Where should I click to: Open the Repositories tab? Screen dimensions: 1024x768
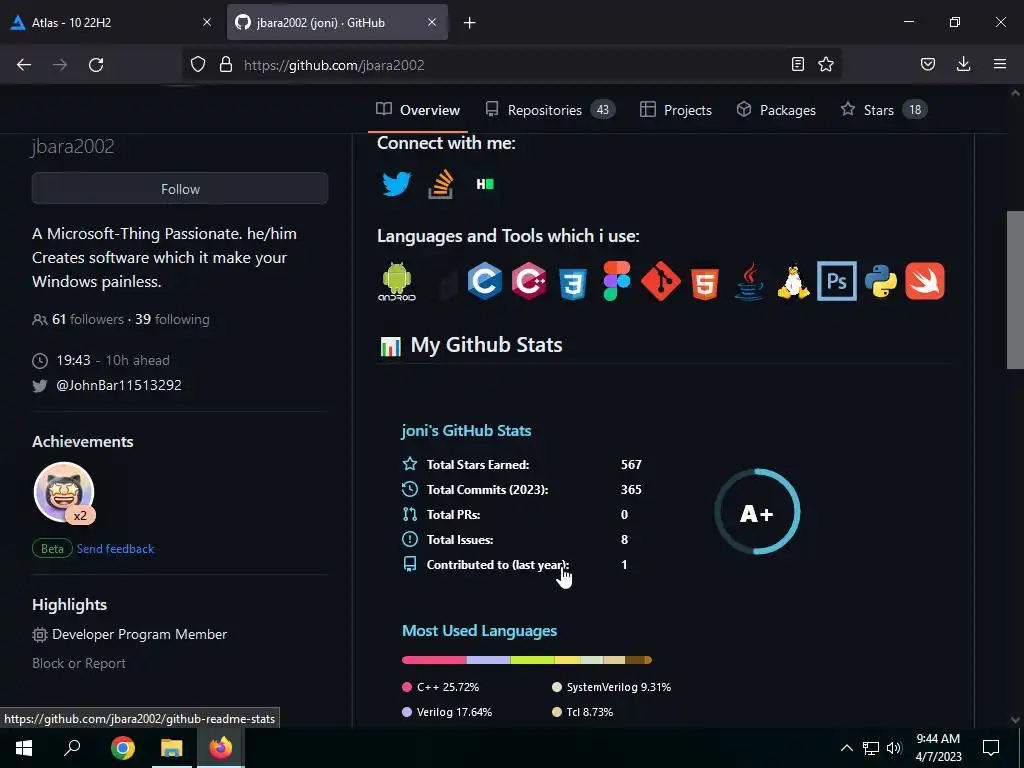(x=550, y=110)
